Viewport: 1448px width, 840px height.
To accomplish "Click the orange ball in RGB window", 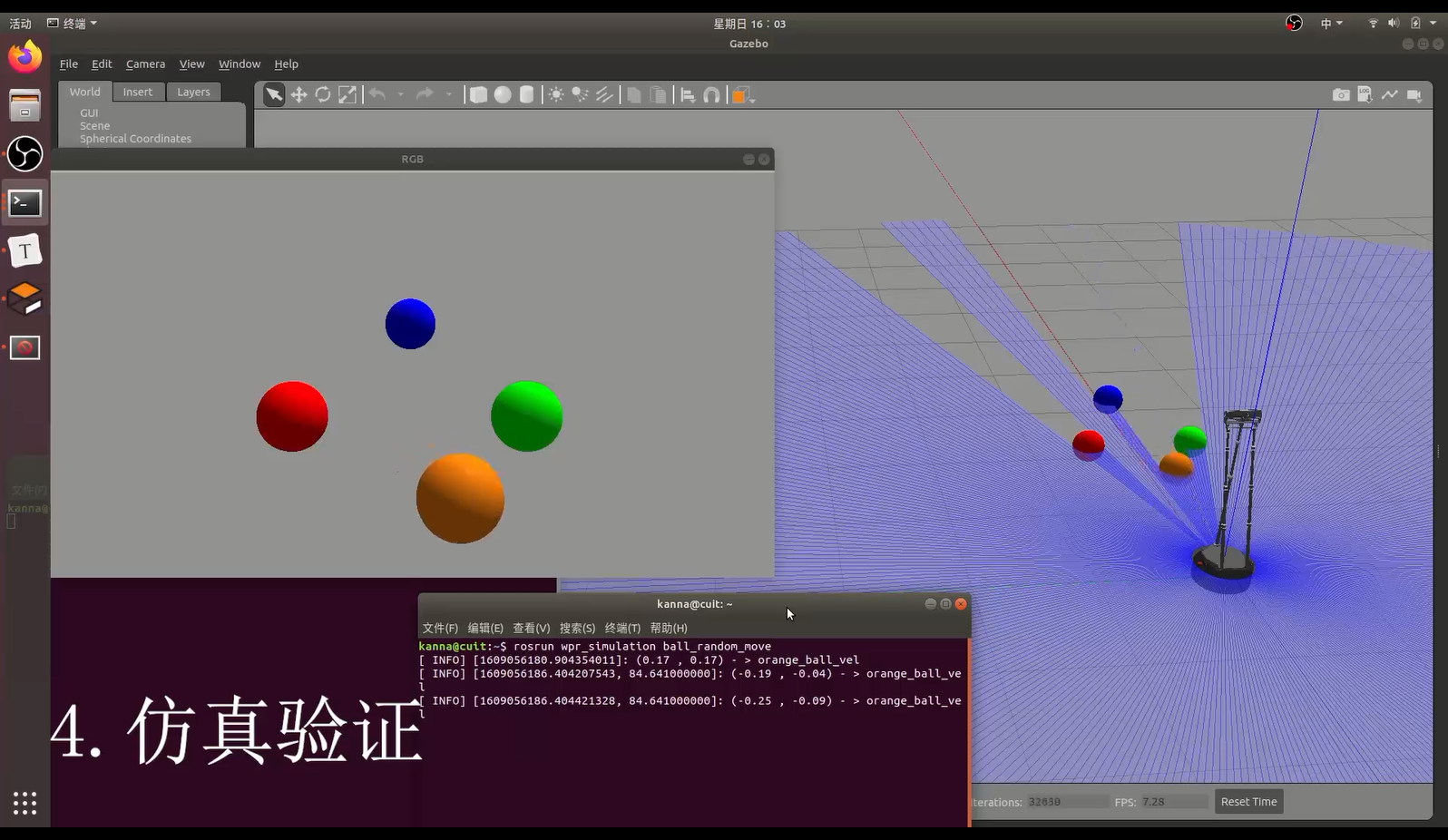I will 460,499.
